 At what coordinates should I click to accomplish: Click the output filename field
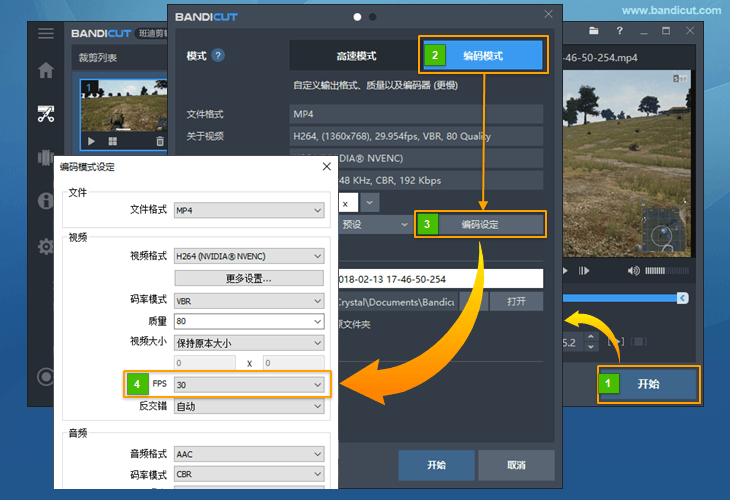point(440,279)
